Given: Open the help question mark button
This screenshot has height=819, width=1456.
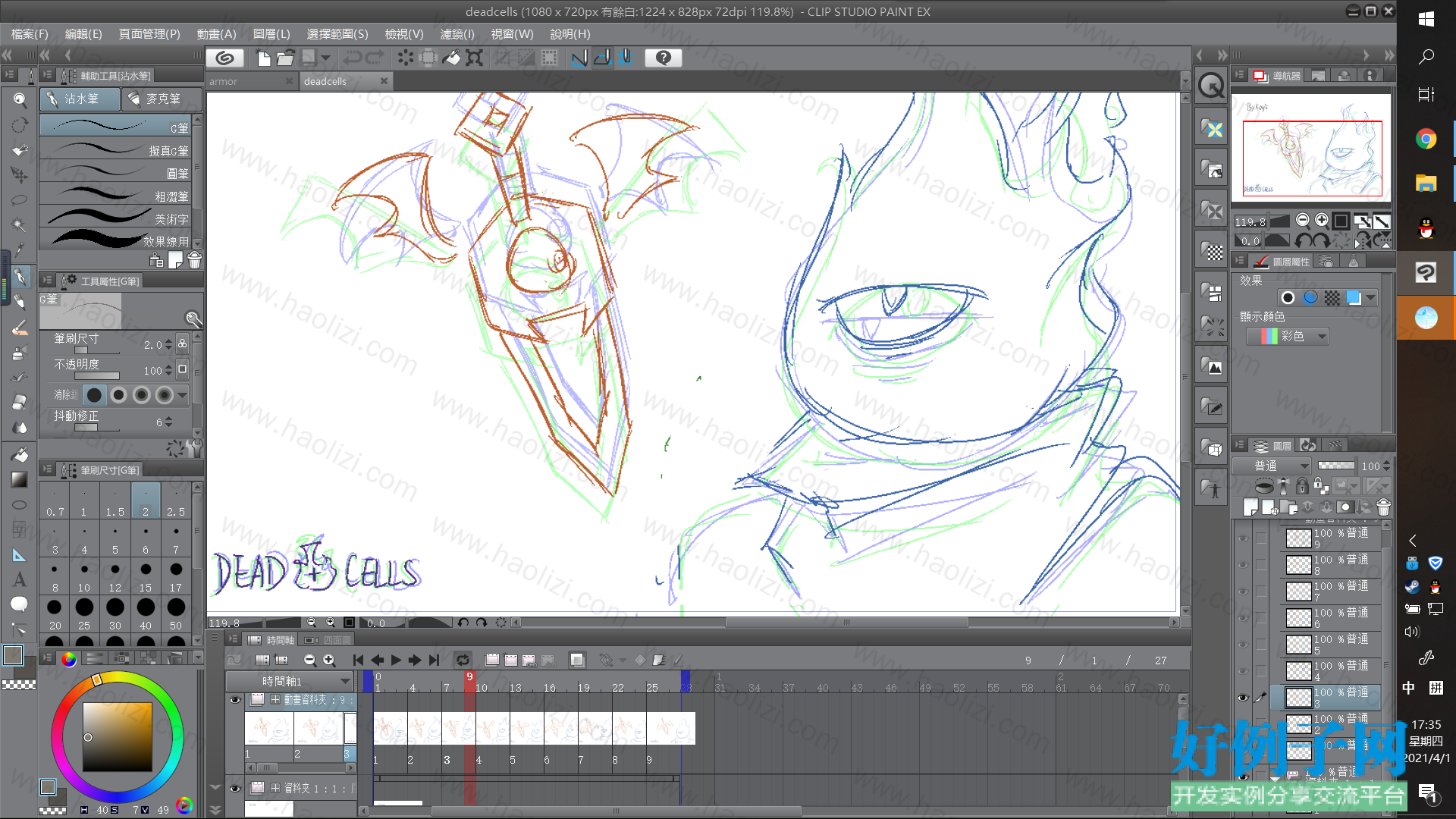Looking at the screenshot, I should (x=663, y=58).
